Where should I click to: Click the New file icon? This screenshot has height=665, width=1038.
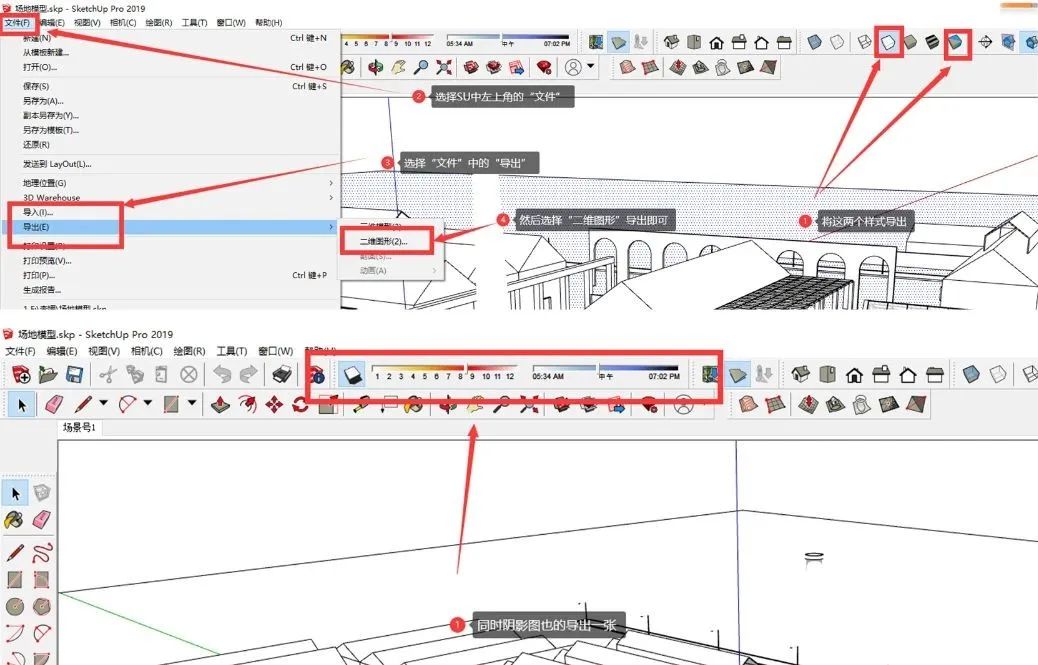(x=21, y=375)
